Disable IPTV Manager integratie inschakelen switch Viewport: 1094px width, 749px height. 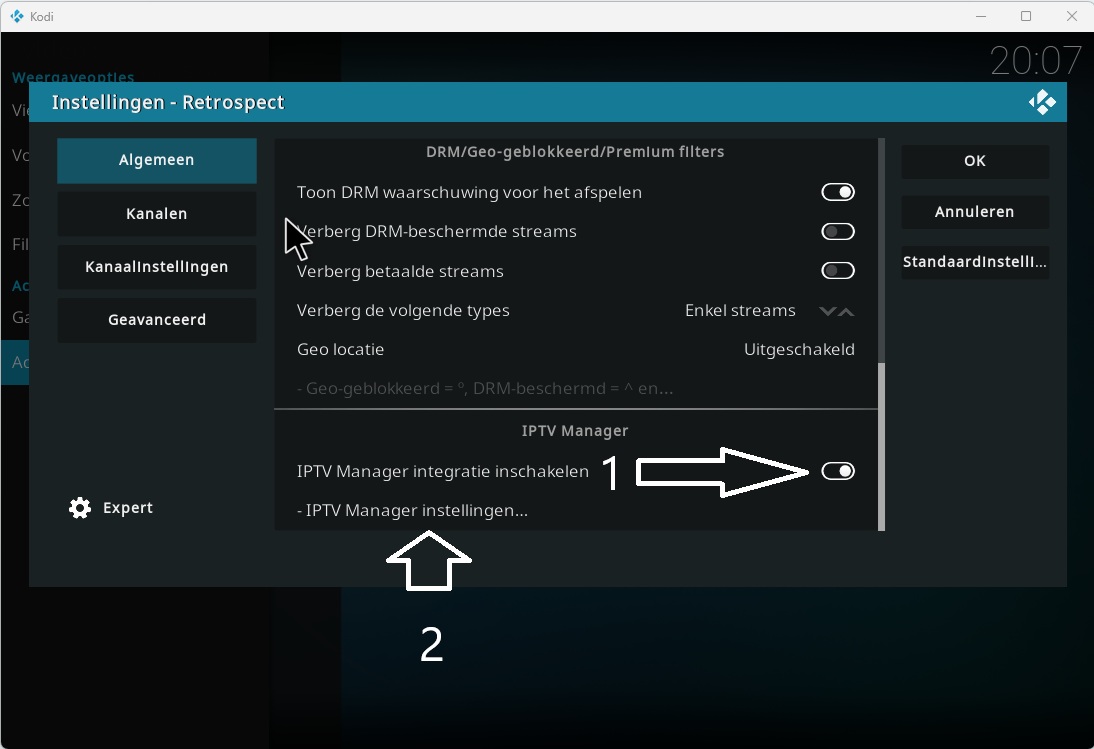pyautogui.click(x=838, y=471)
